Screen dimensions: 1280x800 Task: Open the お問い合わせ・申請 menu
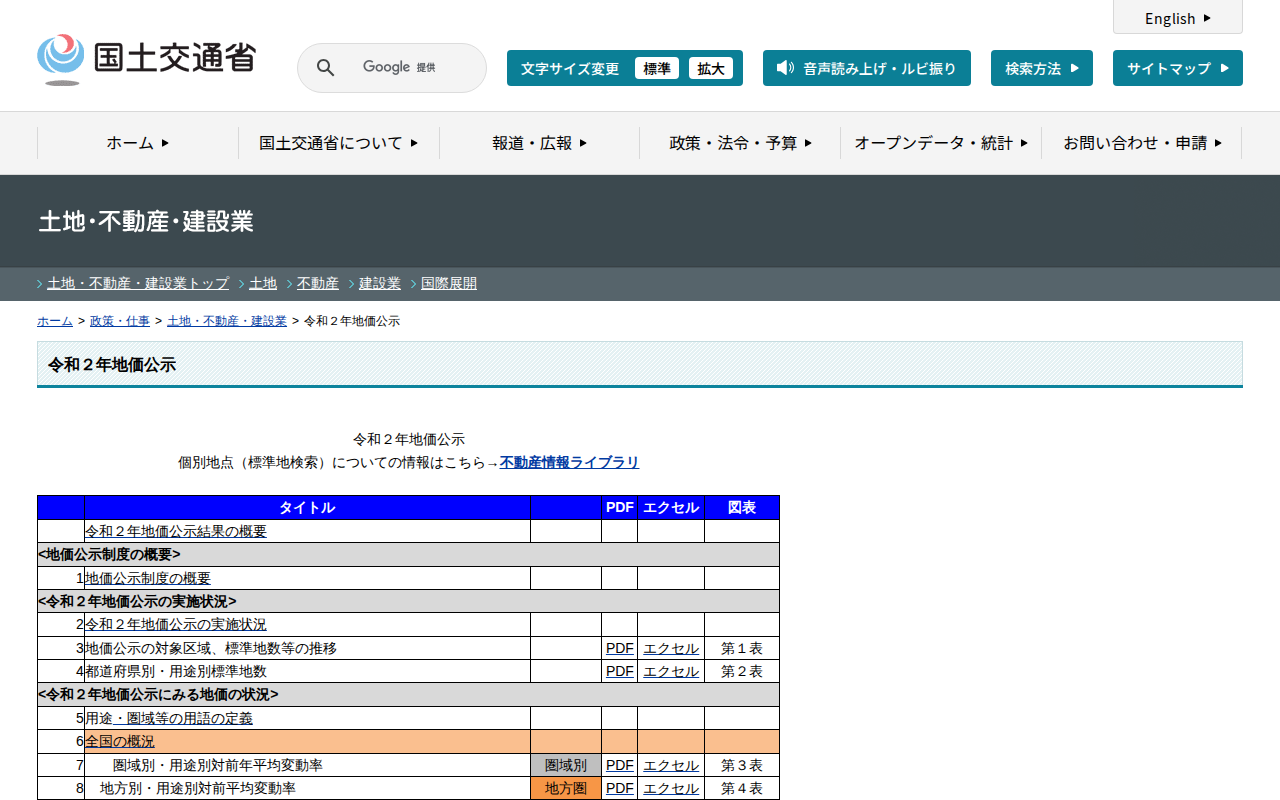[1141, 143]
